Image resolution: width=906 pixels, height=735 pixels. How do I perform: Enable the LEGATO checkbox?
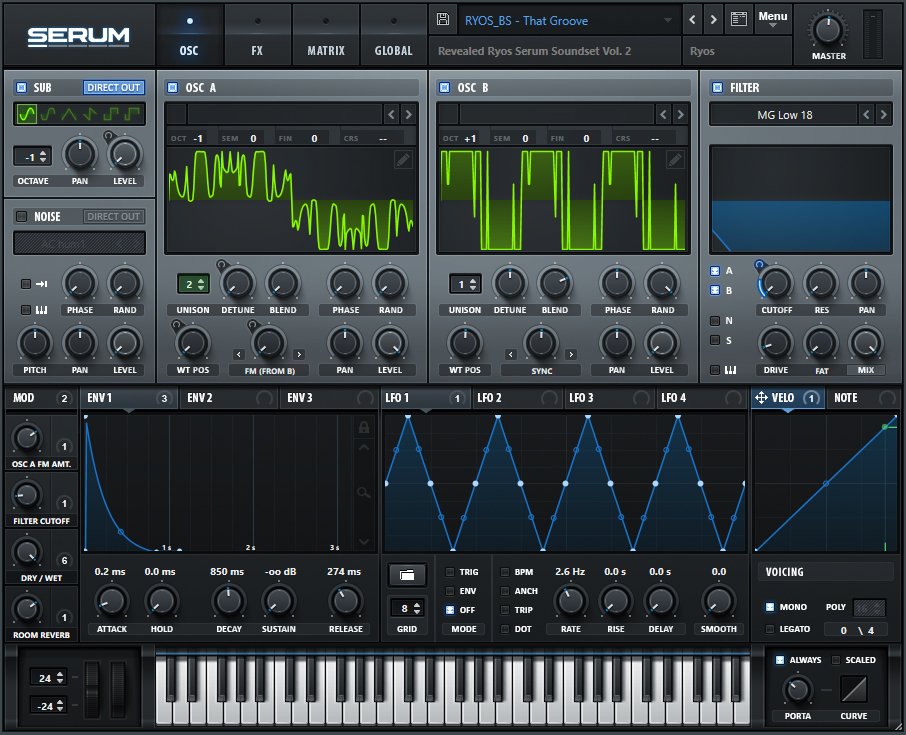770,629
